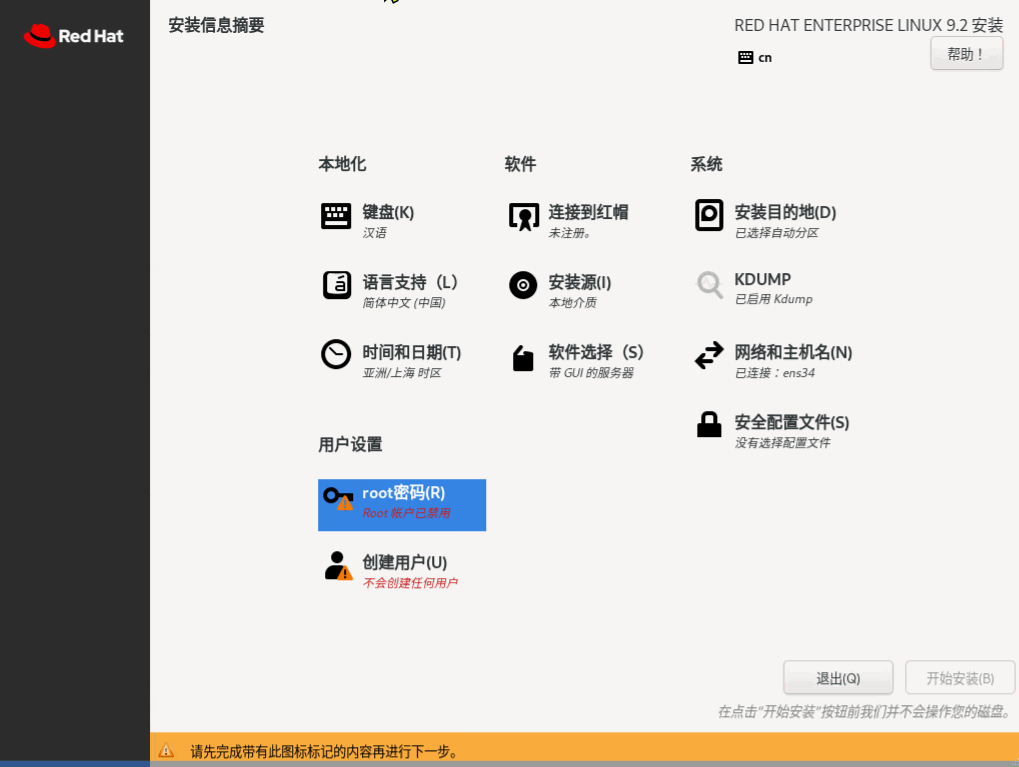Click the red 不会创建任何用户 warning text

click(410, 583)
